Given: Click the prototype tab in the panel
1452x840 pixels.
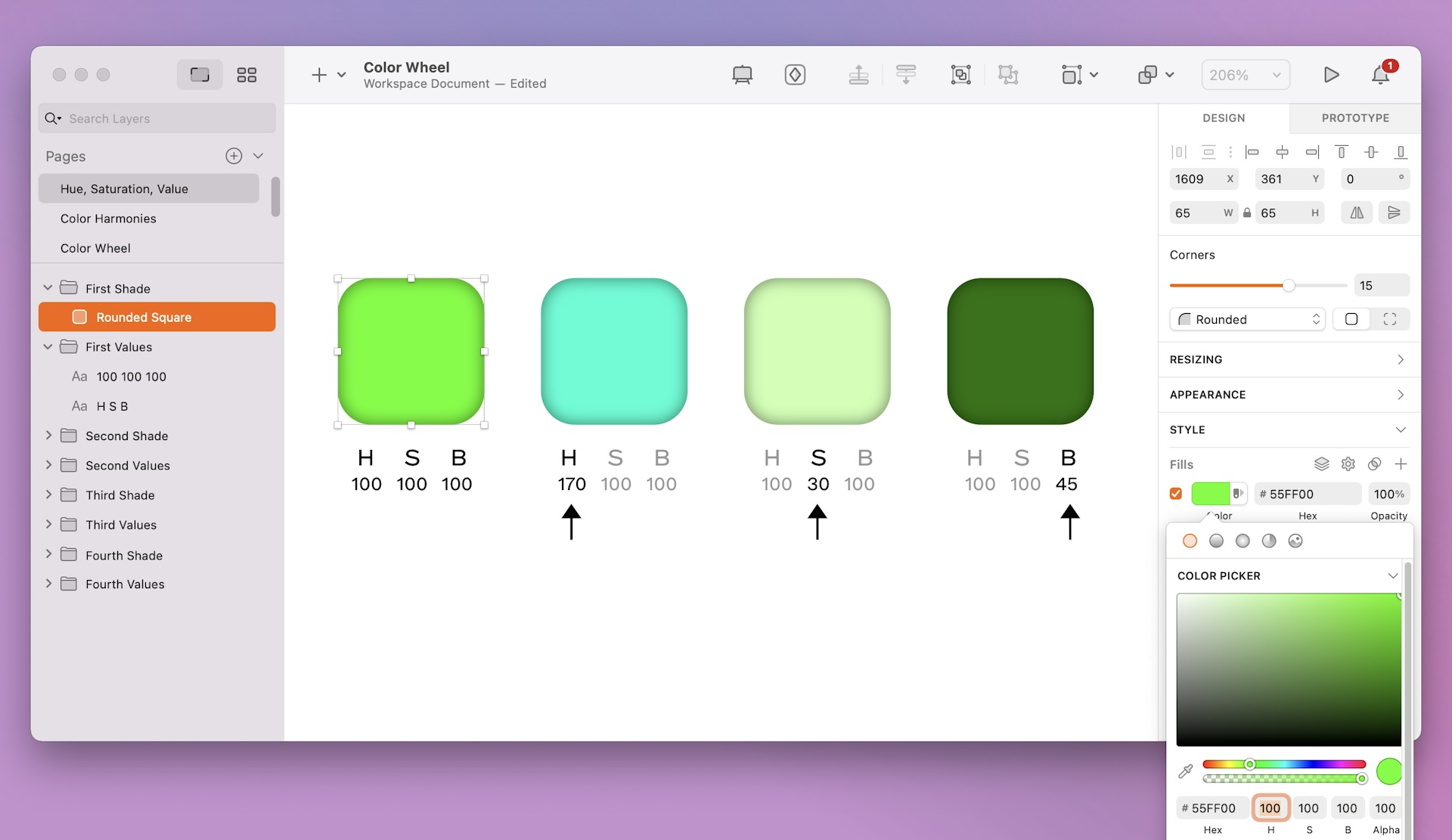Looking at the screenshot, I should point(1356,118).
